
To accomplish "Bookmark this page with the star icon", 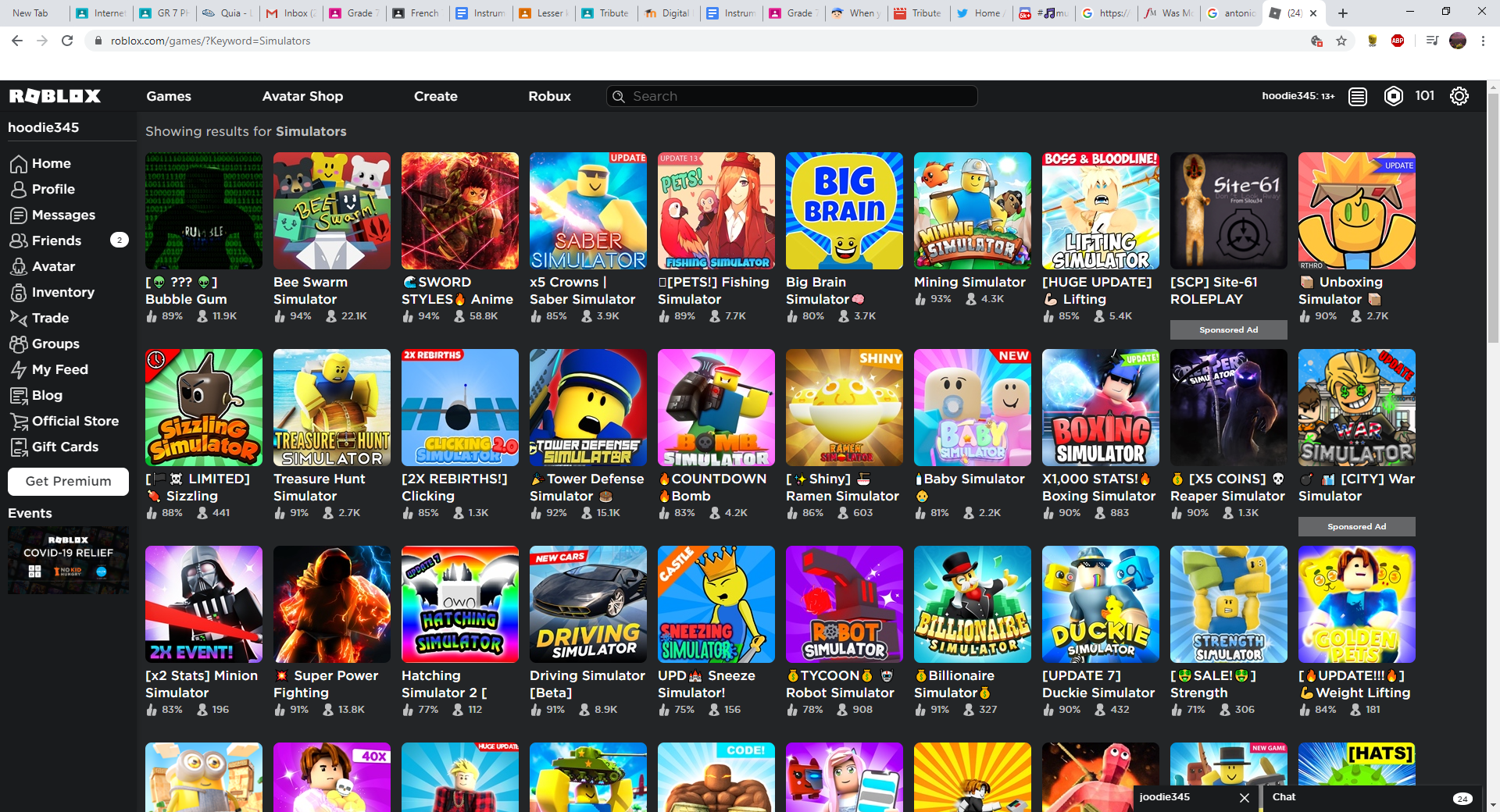I will tap(1341, 41).
